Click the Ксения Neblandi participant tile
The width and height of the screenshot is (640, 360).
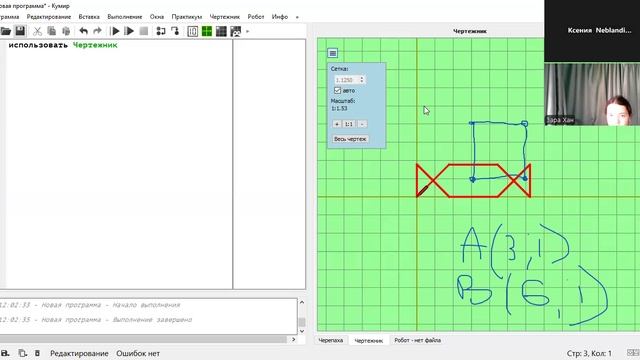592,31
